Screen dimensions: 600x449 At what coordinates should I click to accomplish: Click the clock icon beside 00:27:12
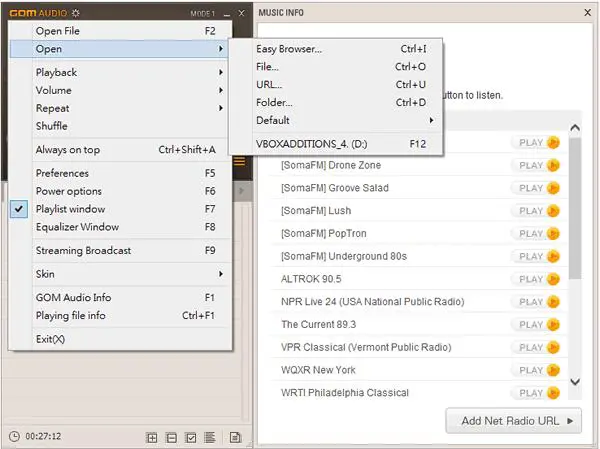point(14,436)
